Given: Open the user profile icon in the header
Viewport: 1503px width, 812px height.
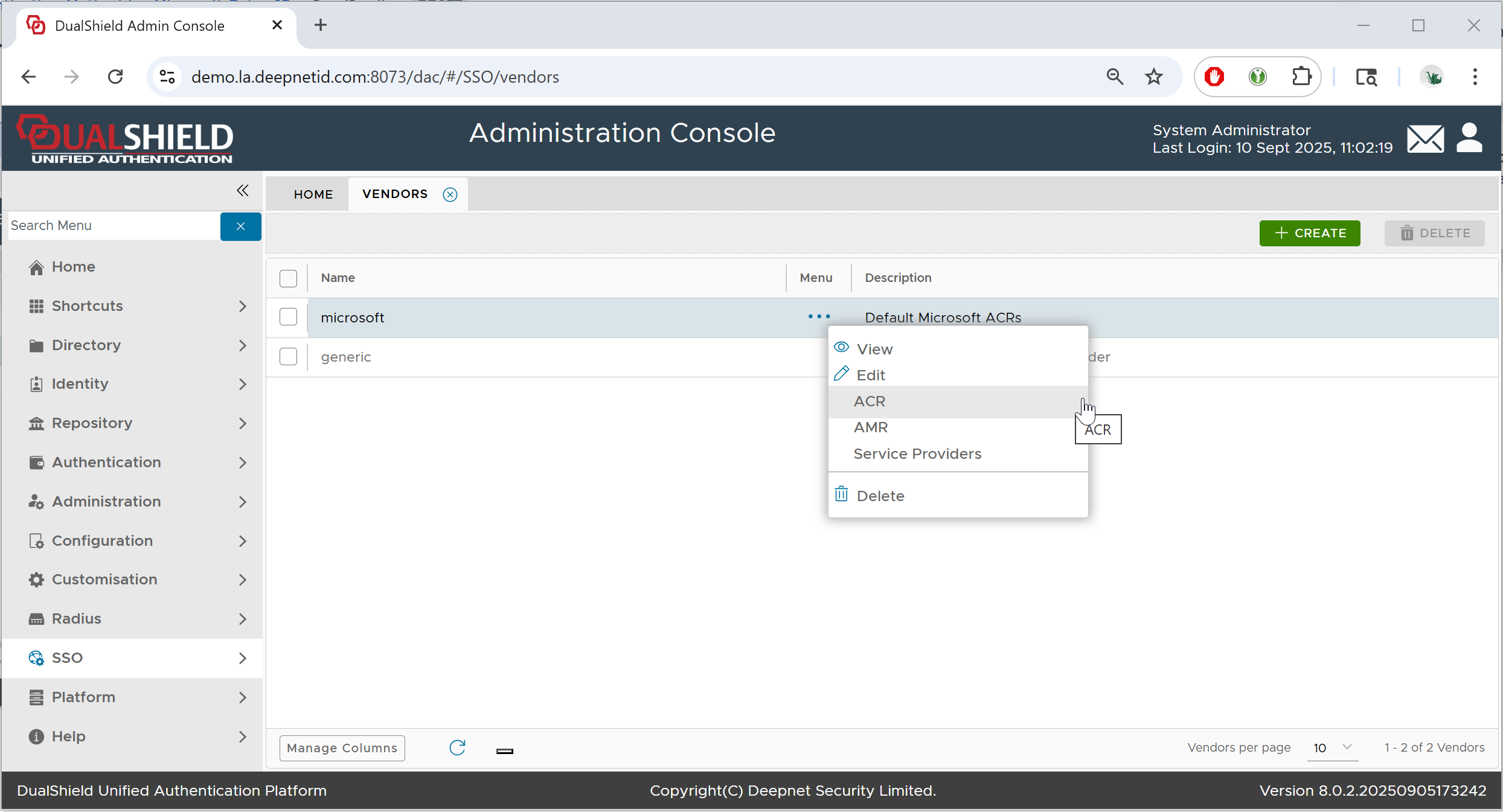Looking at the screenshot, I should pyautogui.click(x=1469, y=138).
